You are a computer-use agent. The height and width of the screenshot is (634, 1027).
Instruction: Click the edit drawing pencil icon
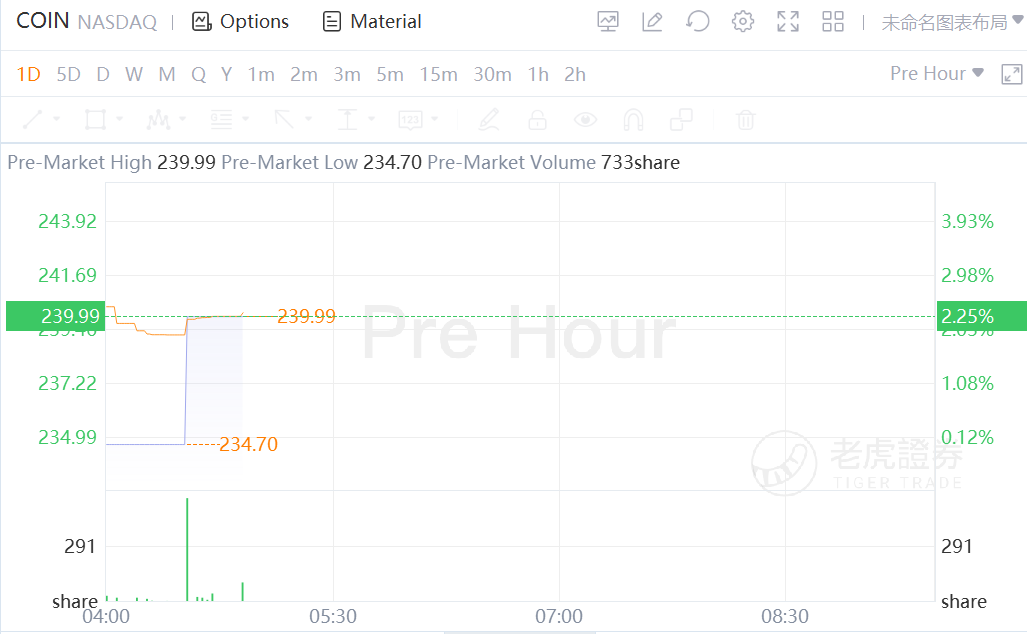click(652, 21)
